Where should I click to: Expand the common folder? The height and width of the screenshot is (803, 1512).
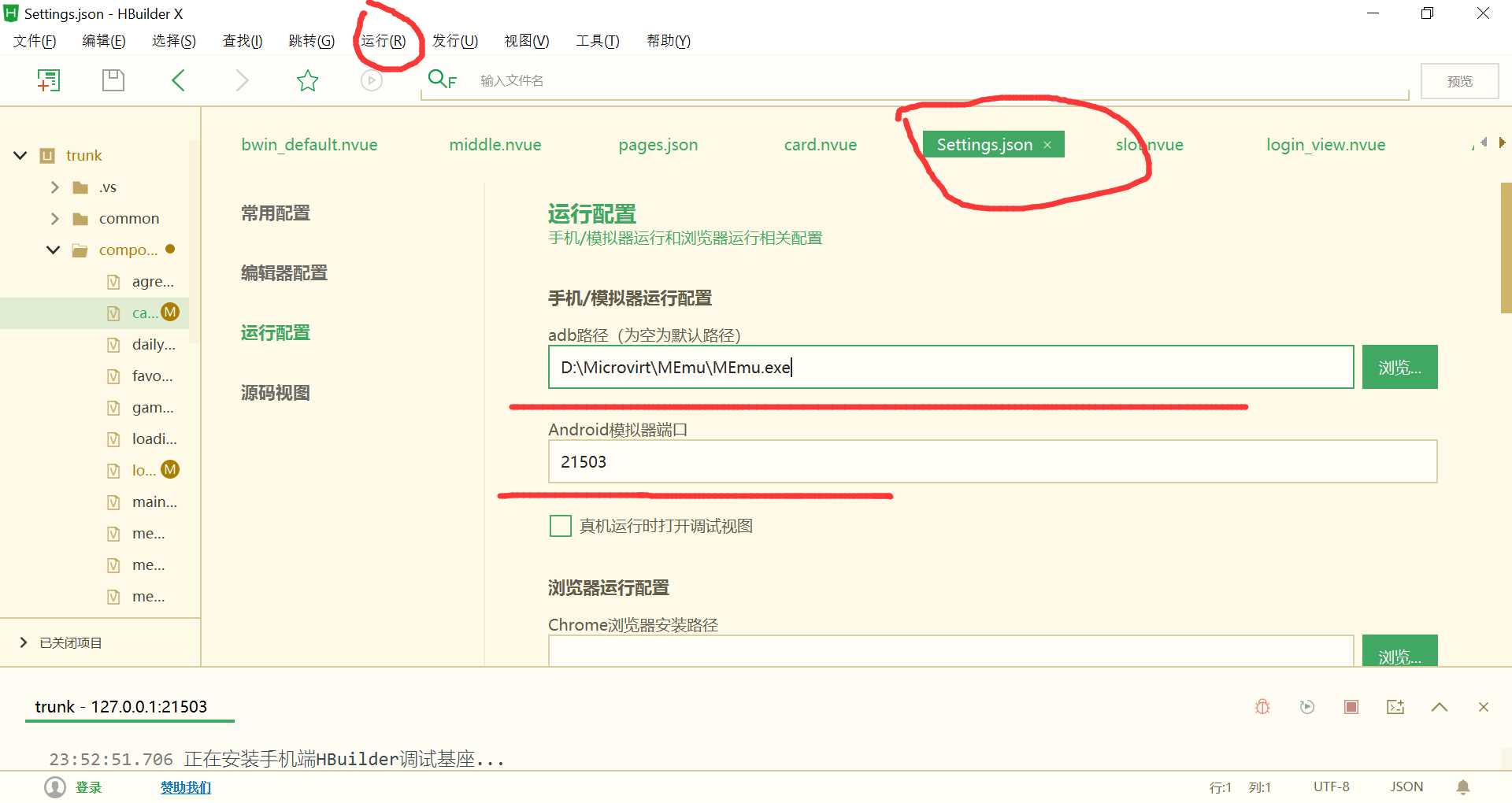coord(54,219)
